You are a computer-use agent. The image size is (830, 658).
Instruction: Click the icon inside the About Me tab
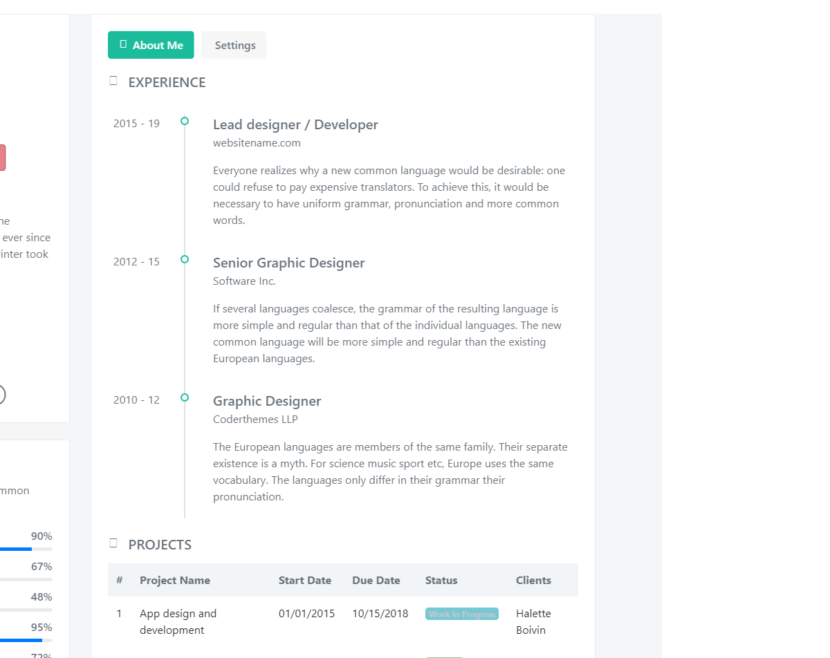click(123, 44)
